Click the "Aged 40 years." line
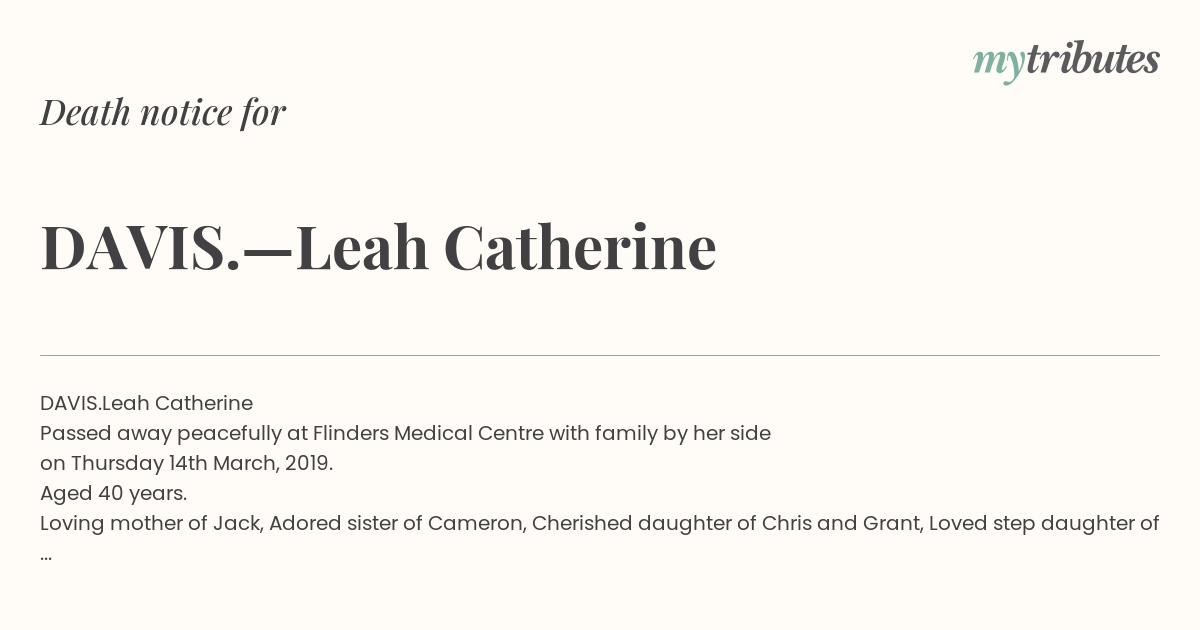1200x630 pixels. click(x=113, y=493)
